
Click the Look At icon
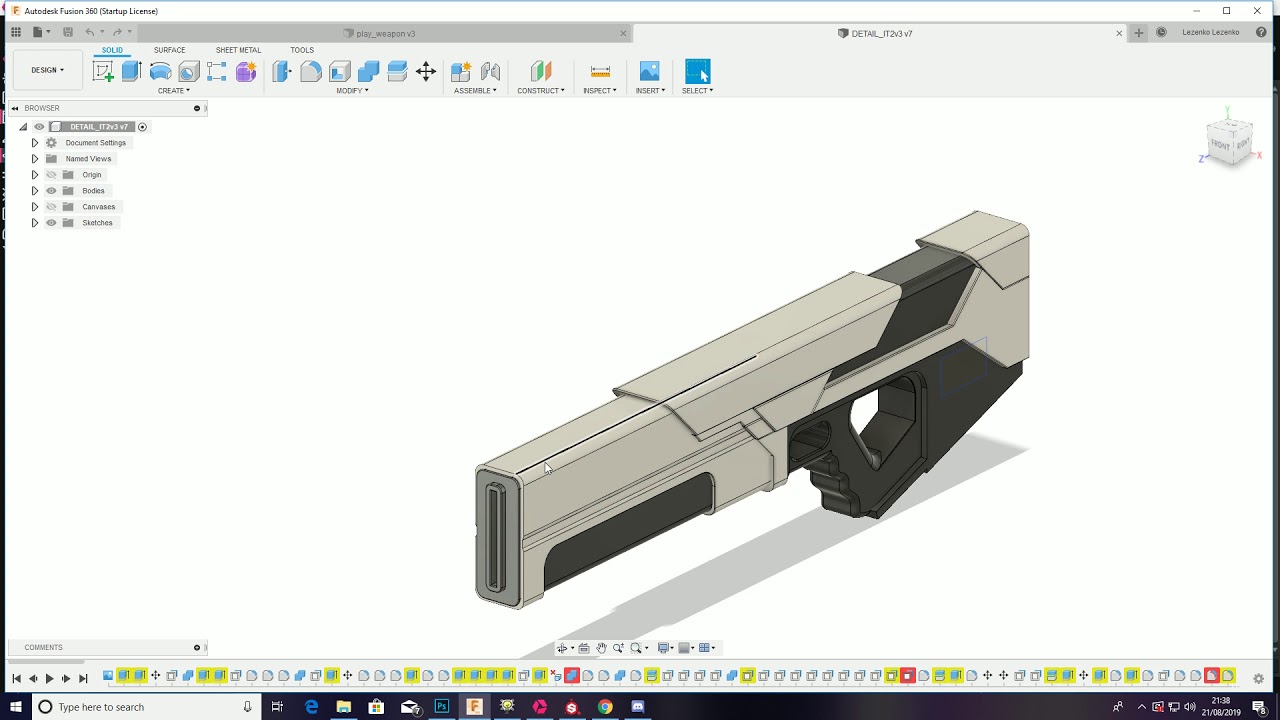point(584,648)
